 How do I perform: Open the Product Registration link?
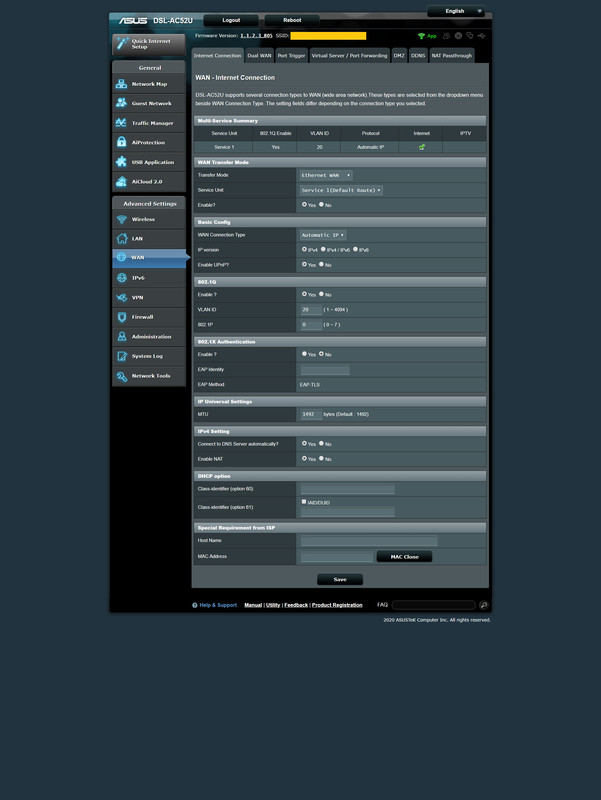[337, 605]
